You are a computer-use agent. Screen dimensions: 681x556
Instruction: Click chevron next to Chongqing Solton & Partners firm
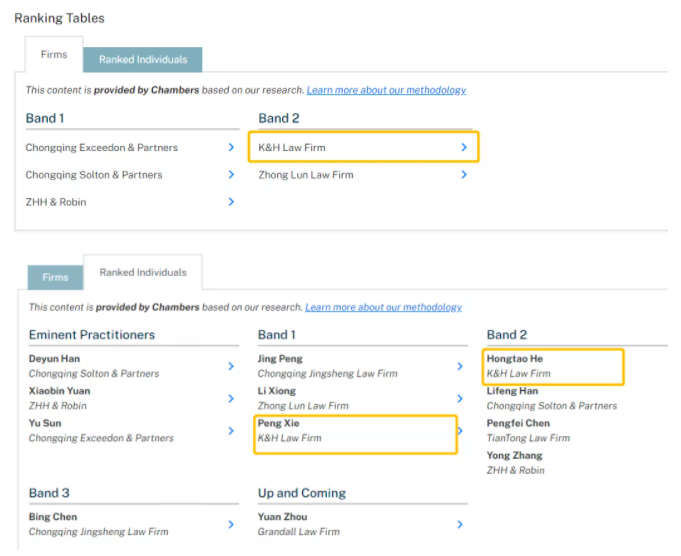231,175
